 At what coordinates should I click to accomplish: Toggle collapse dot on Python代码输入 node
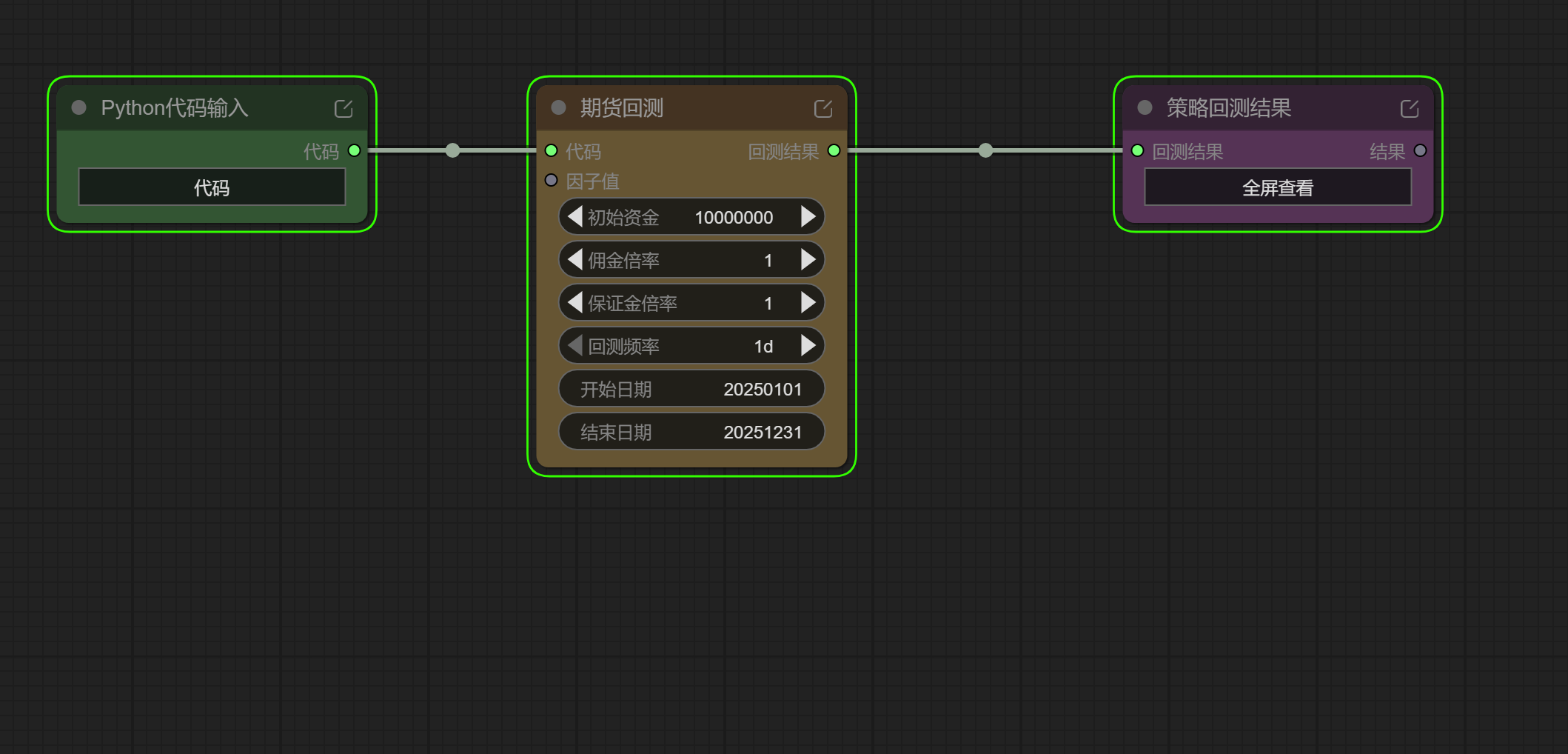79,108
